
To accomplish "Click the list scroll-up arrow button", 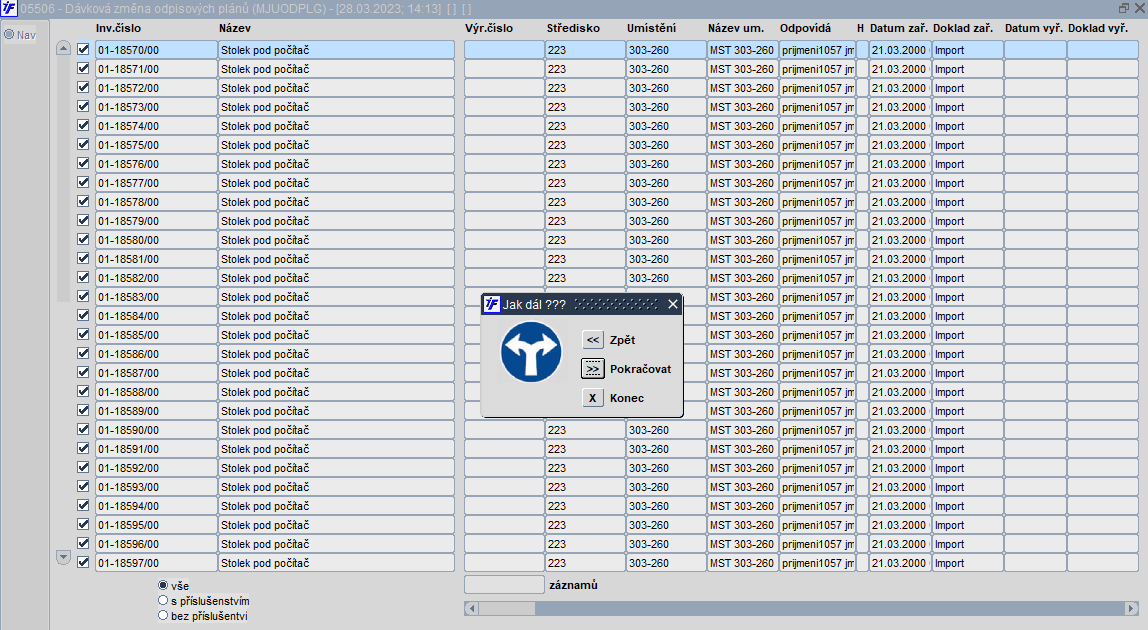I will (x=63, y=48).
